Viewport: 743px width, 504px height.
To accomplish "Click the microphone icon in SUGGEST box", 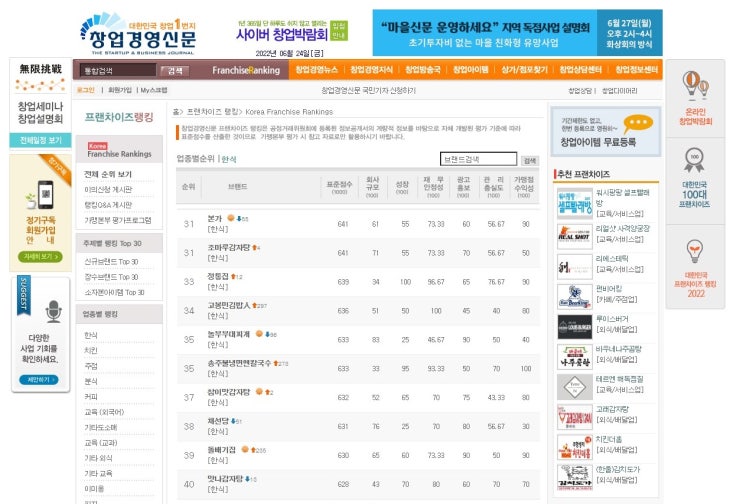I will point(54,311).
